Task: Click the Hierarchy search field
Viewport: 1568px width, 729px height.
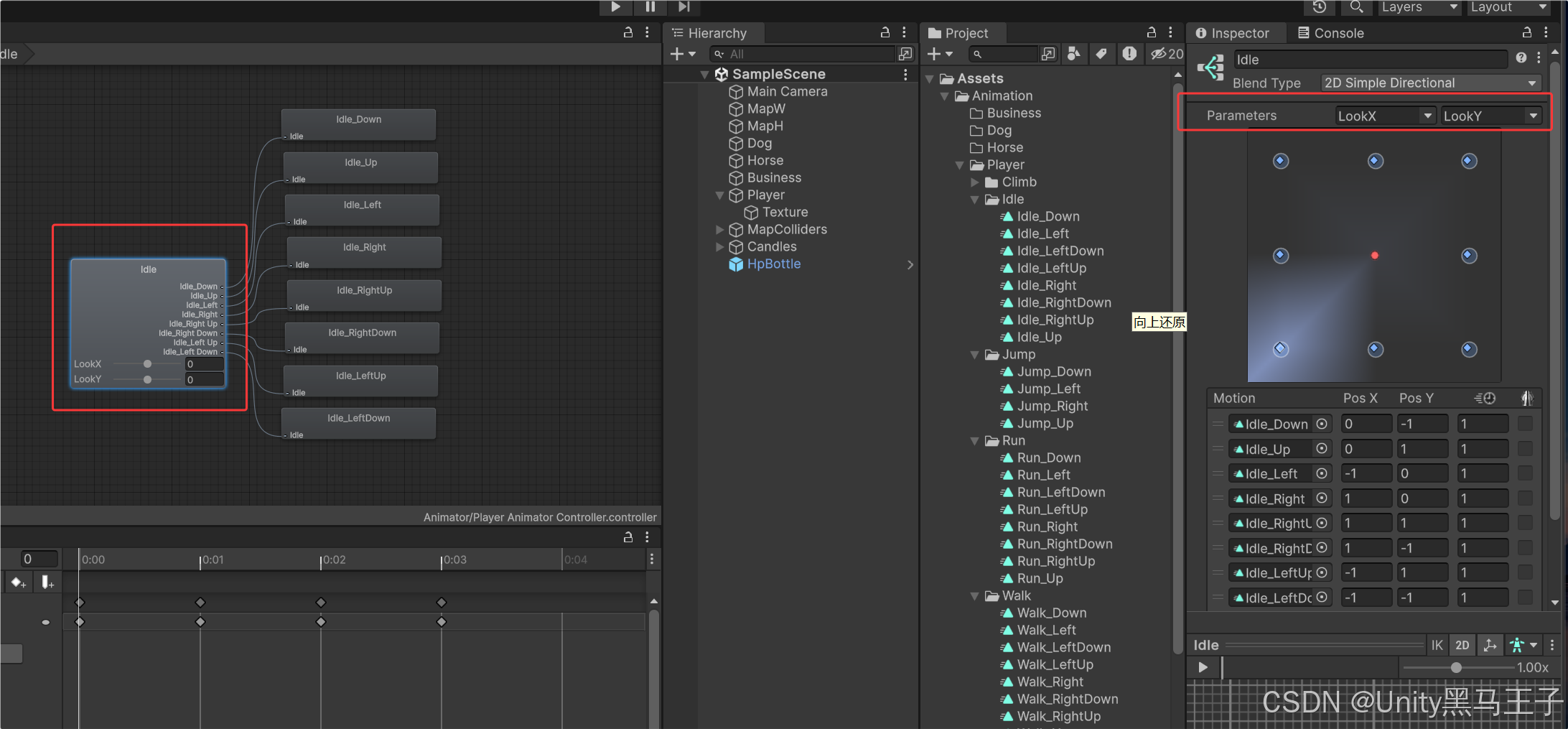Action: (x=801, y=54)
